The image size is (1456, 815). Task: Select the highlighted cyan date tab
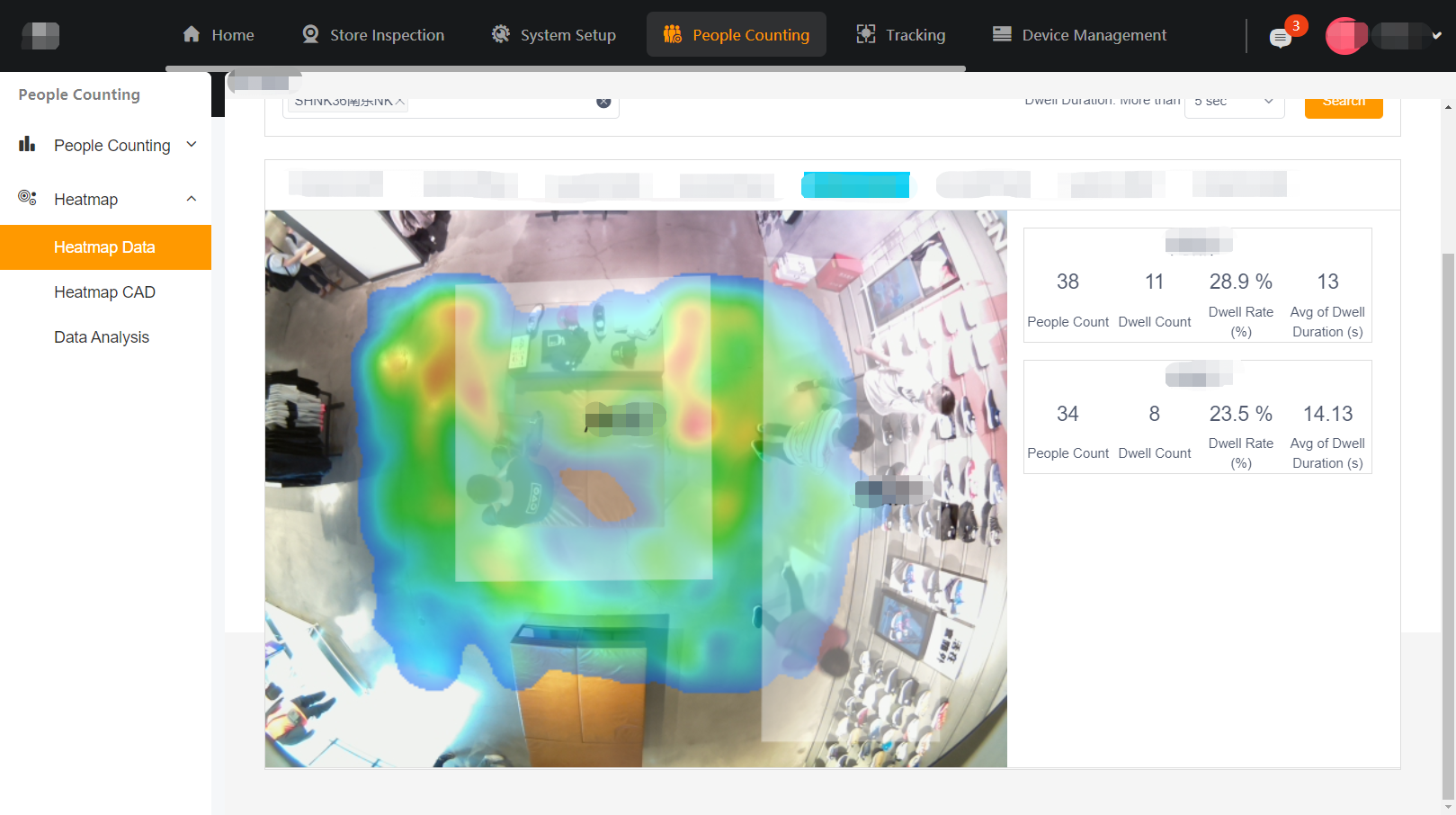855,184
